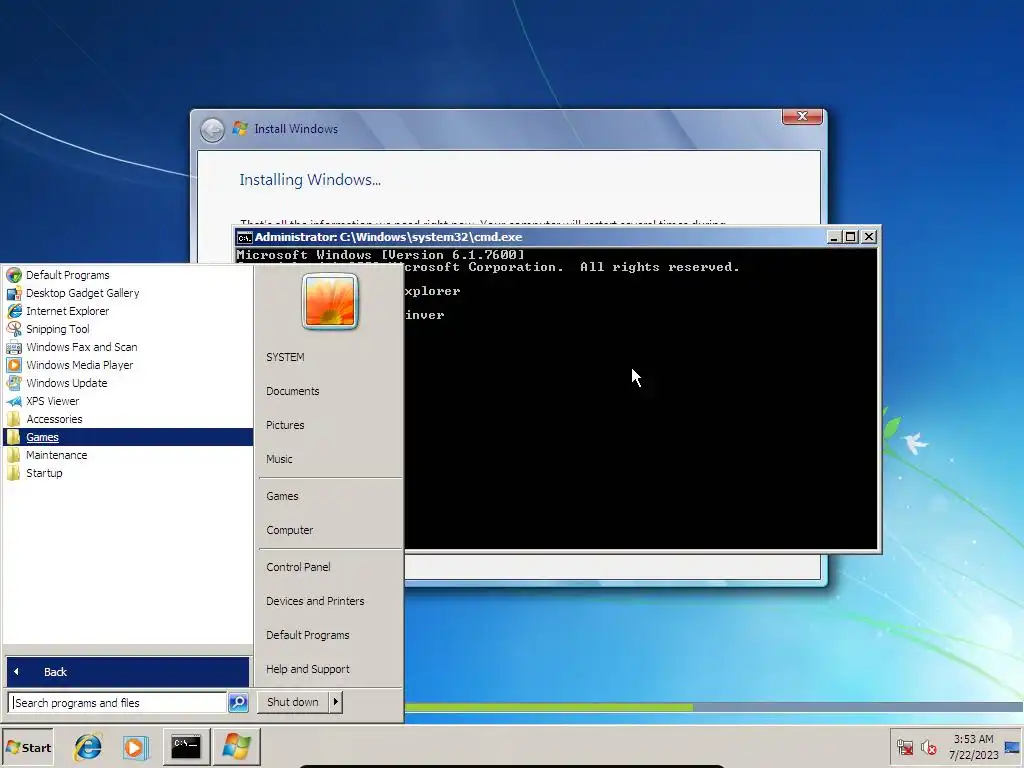Open Pictures from the Start menu
The height and width of the screenshot is (768, 1024).
[x=285, y=425]
